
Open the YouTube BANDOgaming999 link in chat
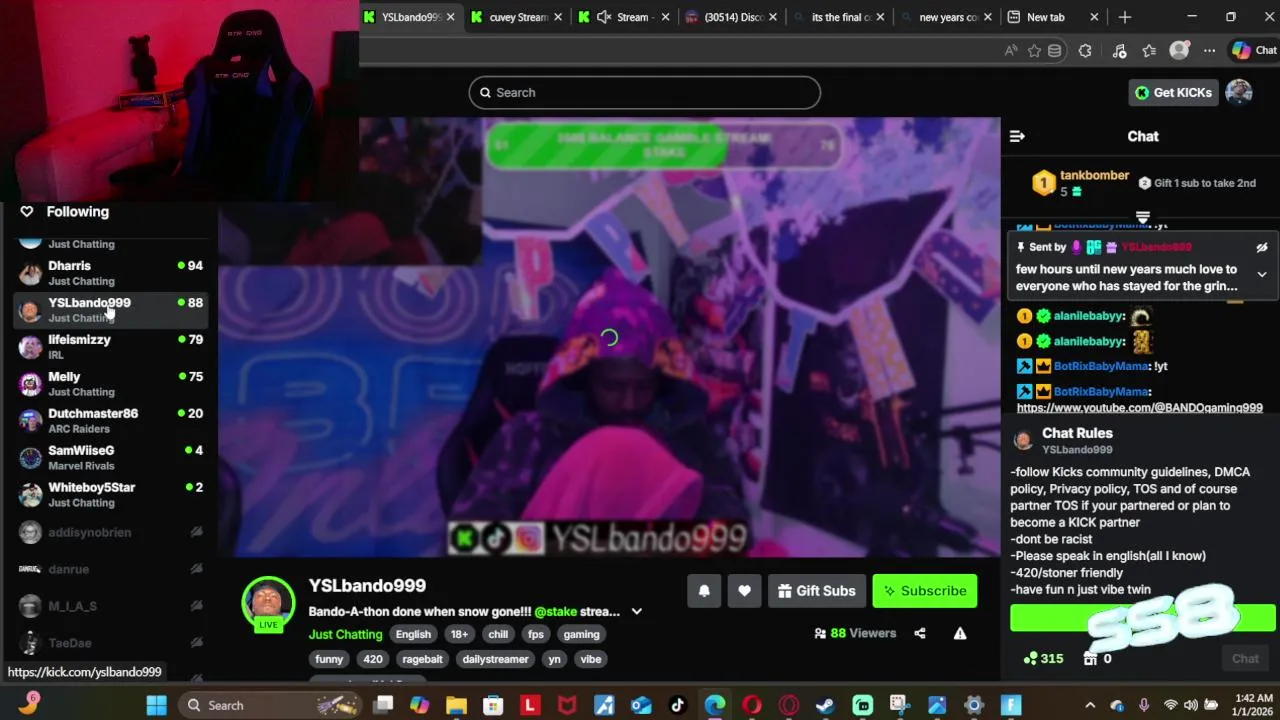pyautogui.click(x=1140, y=408)
